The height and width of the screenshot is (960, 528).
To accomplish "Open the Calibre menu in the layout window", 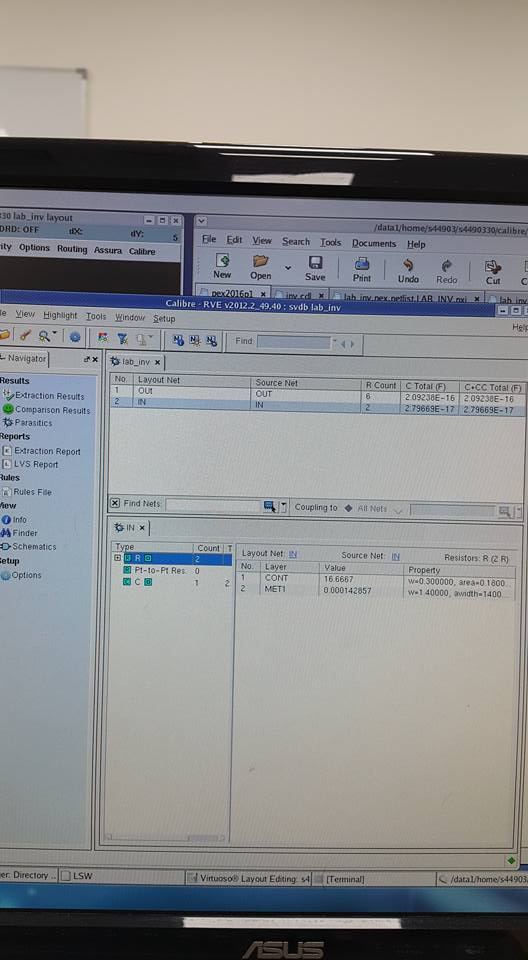I will (x=142, y=251).
